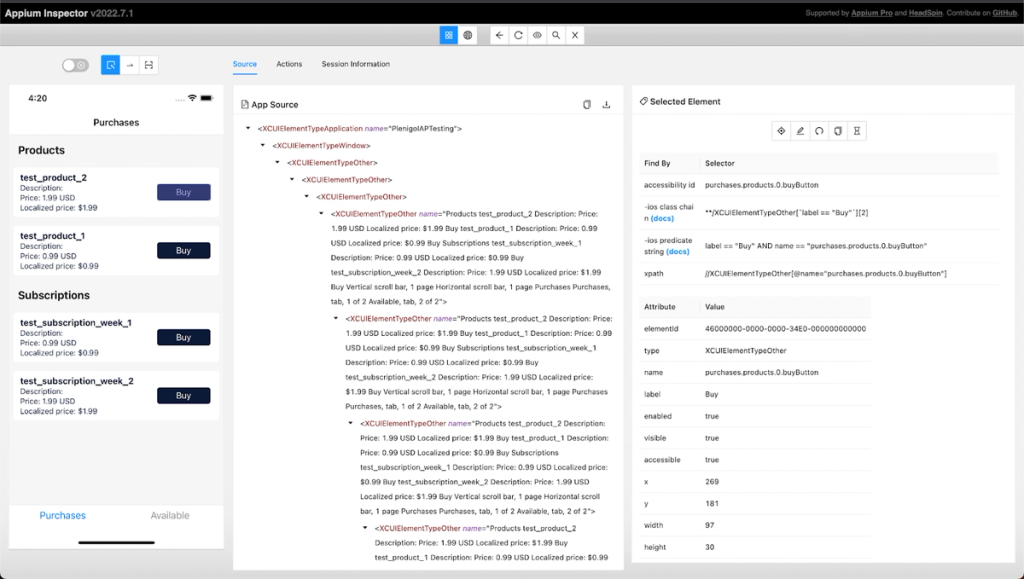Switch to the Actions tab

click(x=289, y=64)
